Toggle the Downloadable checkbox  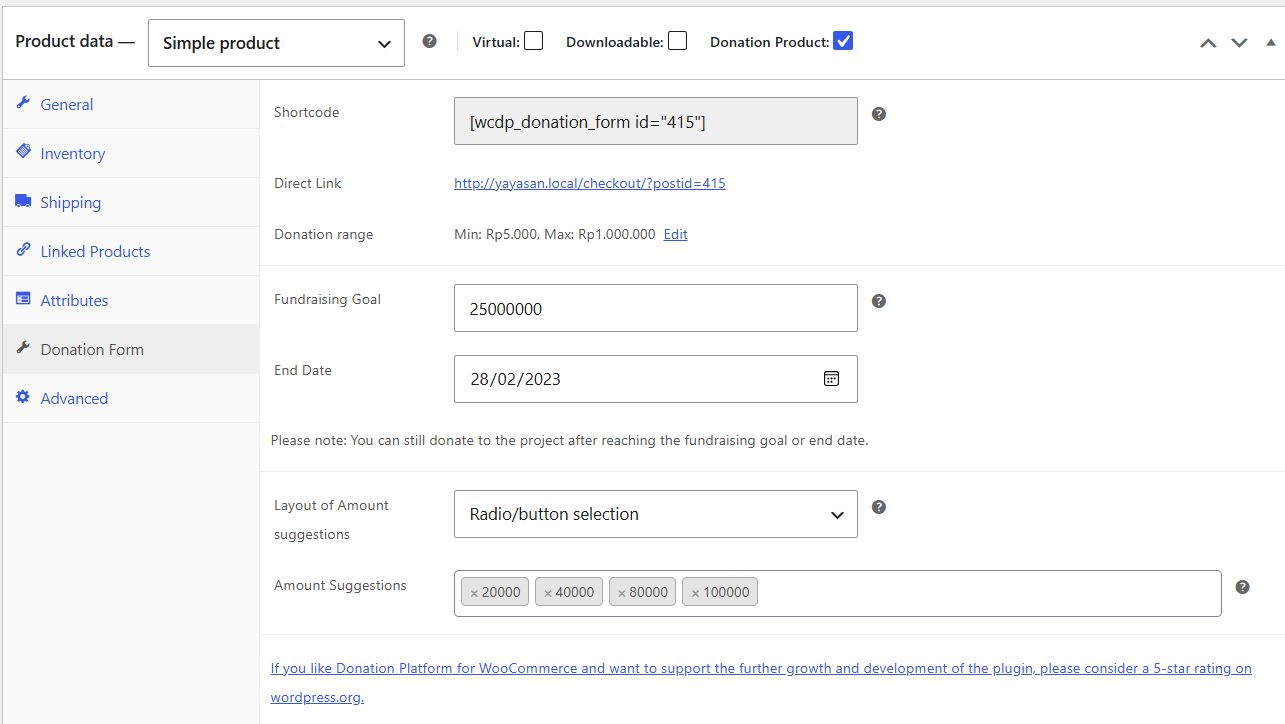point(678,41)
